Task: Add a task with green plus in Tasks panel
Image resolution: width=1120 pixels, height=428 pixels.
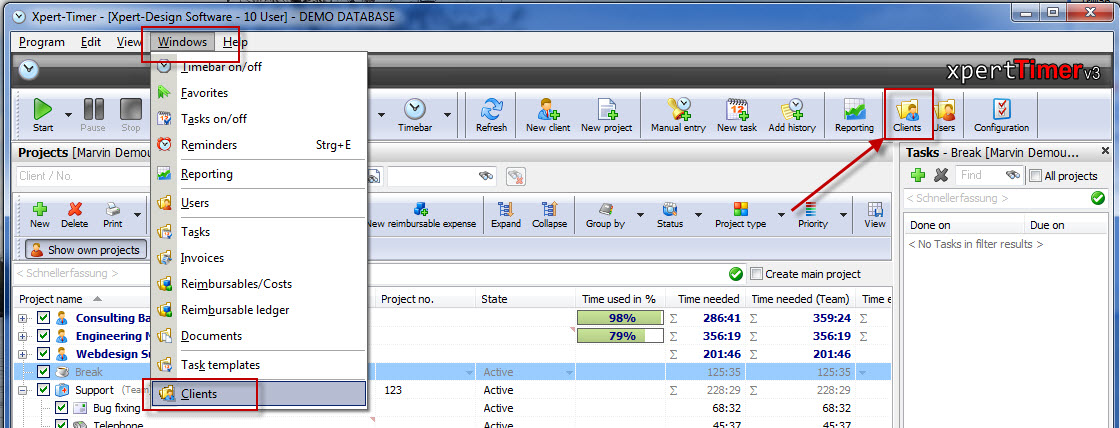Action: click(918, 175)
